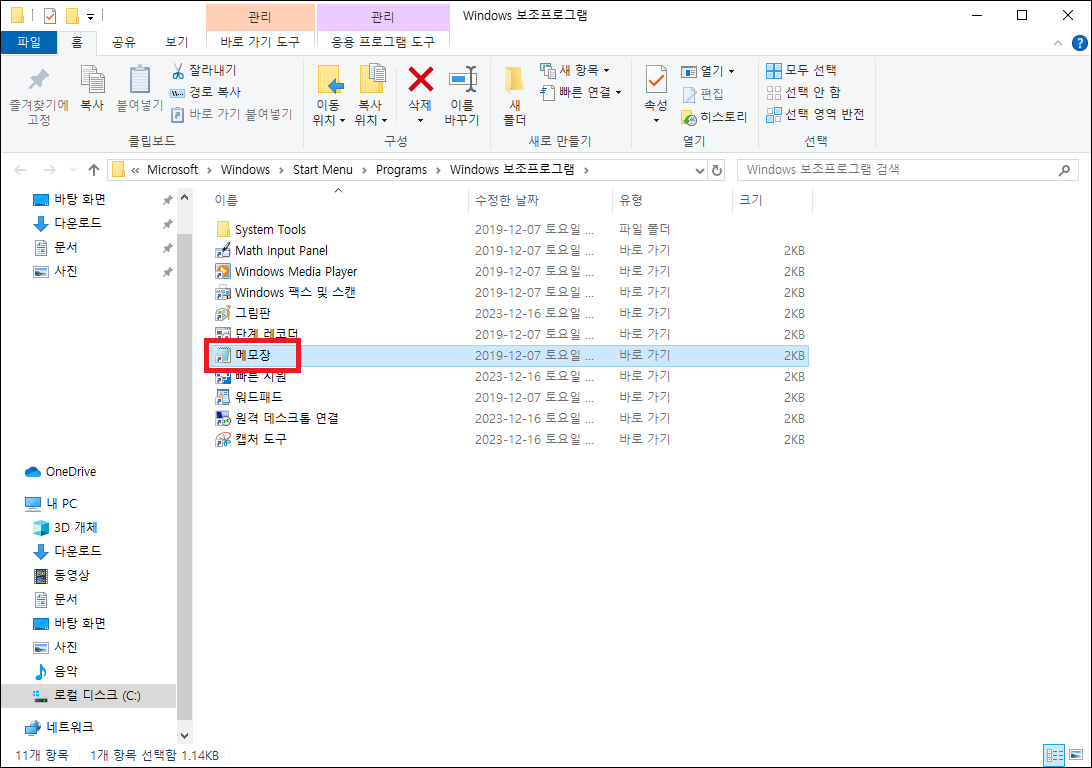Screen dimensions: 1092x768
Task: Switch to Details view icon in status bar
Action: click(x=1054, y=755)
